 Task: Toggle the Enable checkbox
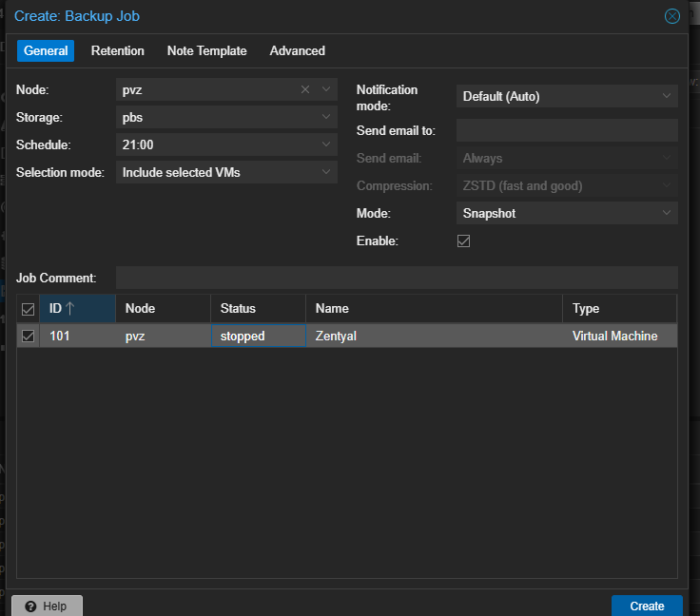(463, 241)
